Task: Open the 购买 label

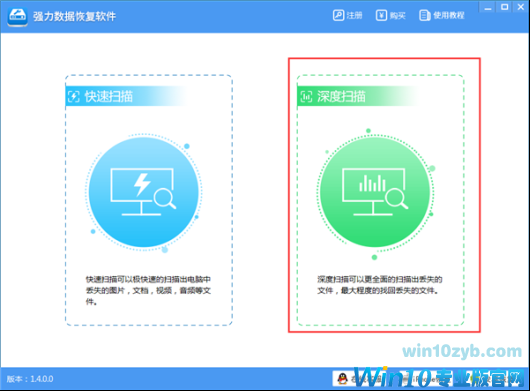Action: [398, 16]
